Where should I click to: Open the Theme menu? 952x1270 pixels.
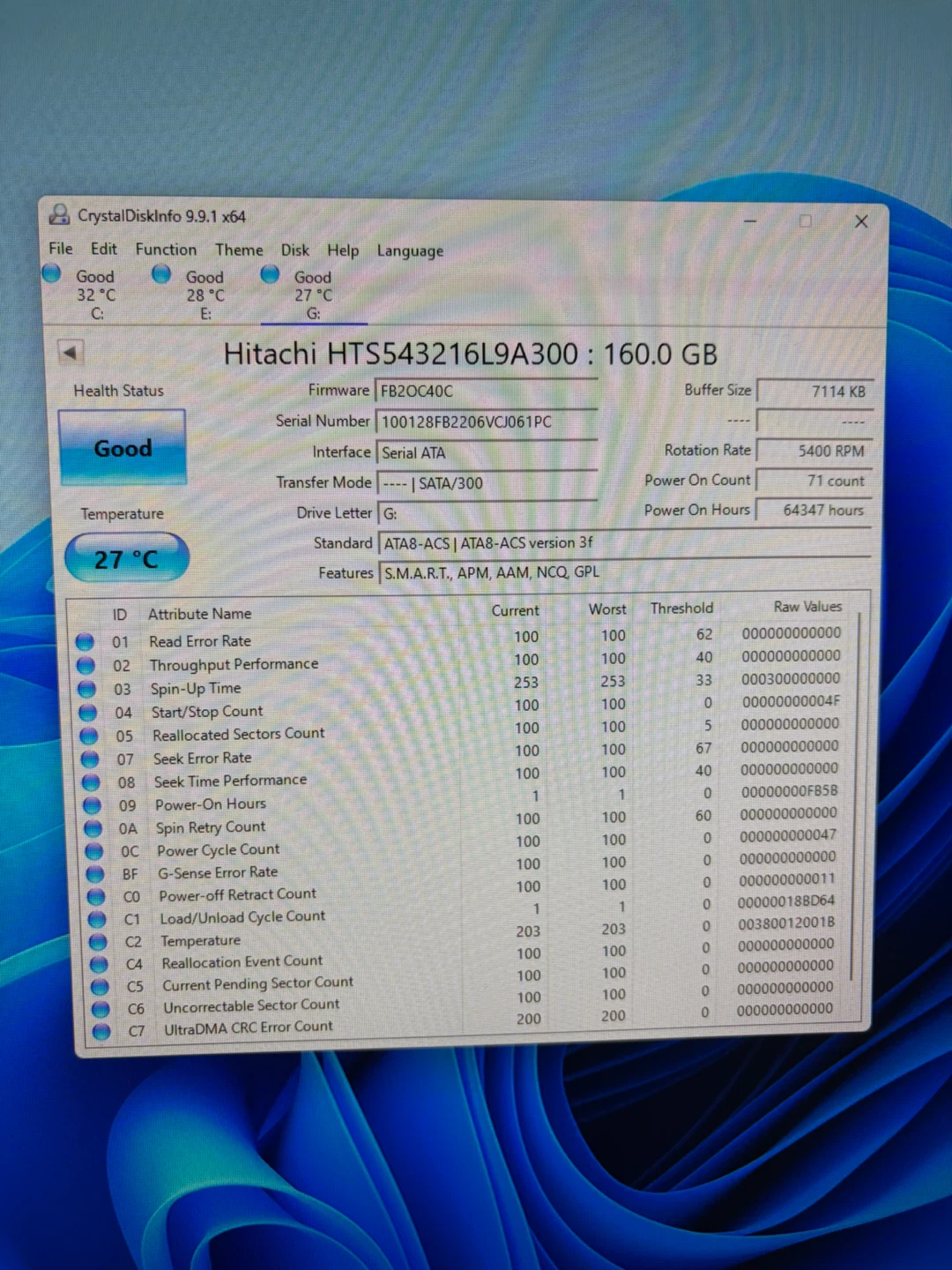pos(239,250)
